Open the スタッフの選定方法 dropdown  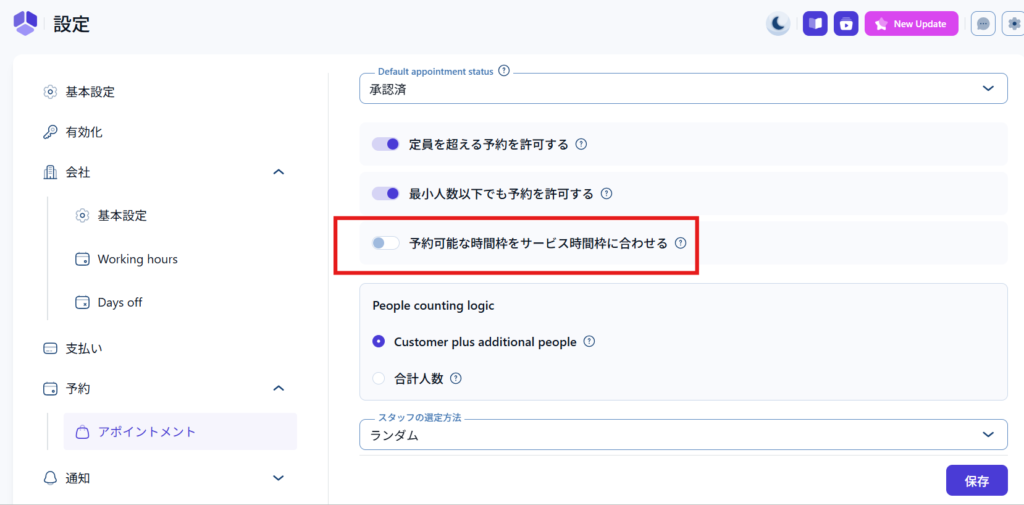tap(683, 435)
